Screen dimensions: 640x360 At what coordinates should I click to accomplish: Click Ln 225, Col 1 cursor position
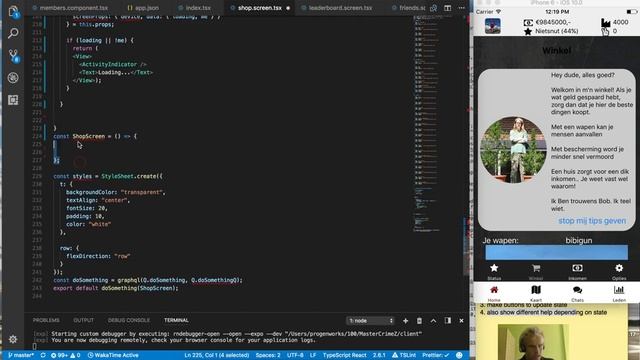click(217, 355)
